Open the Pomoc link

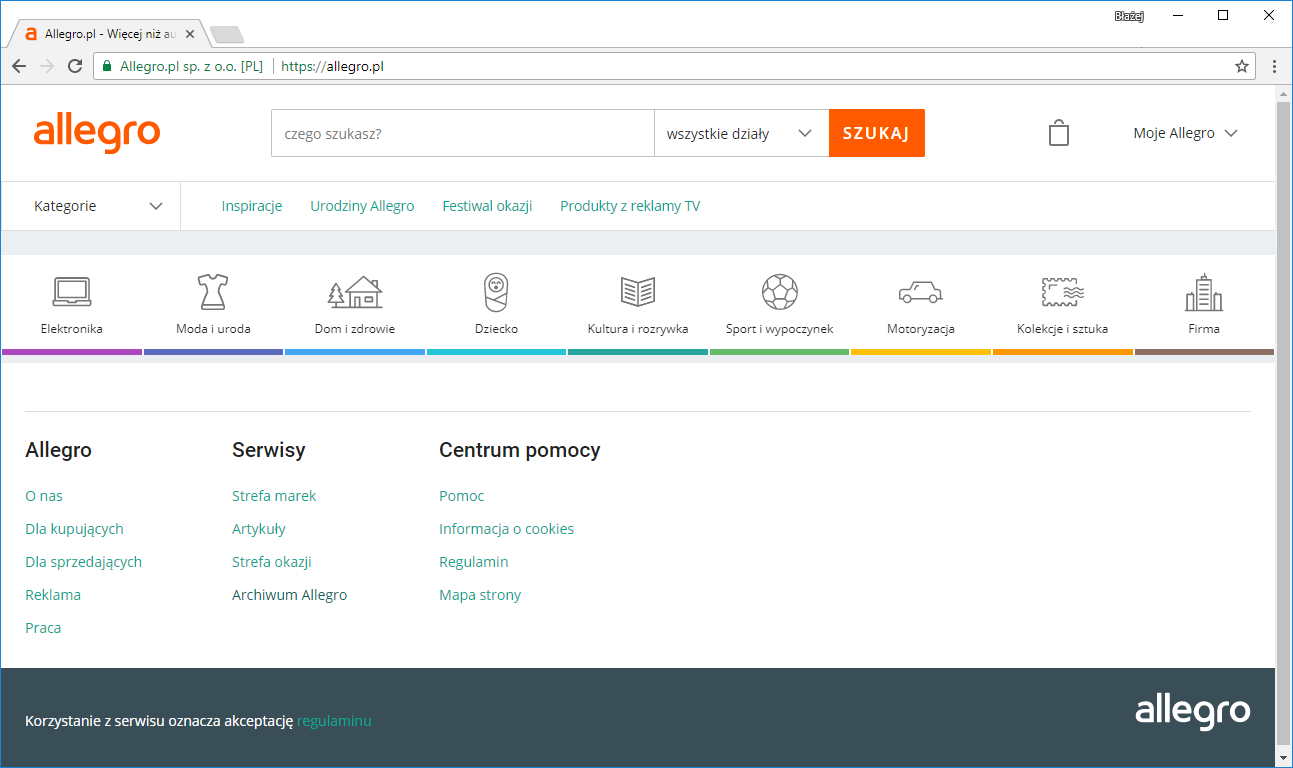pyautogui.click(x=461, y=496)
